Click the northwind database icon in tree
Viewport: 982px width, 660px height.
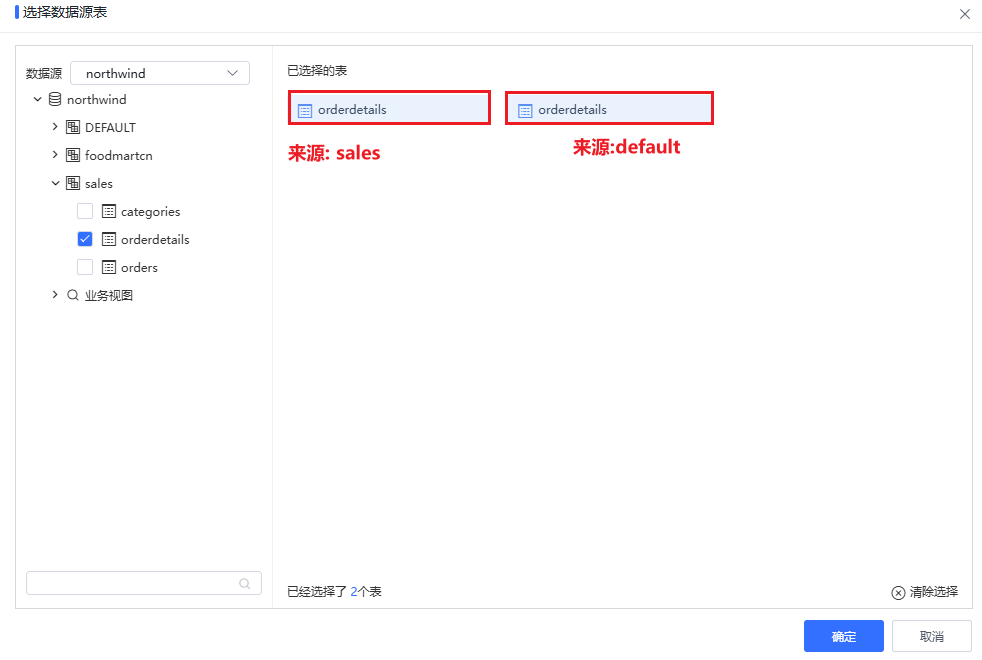(x=55, y=100)
